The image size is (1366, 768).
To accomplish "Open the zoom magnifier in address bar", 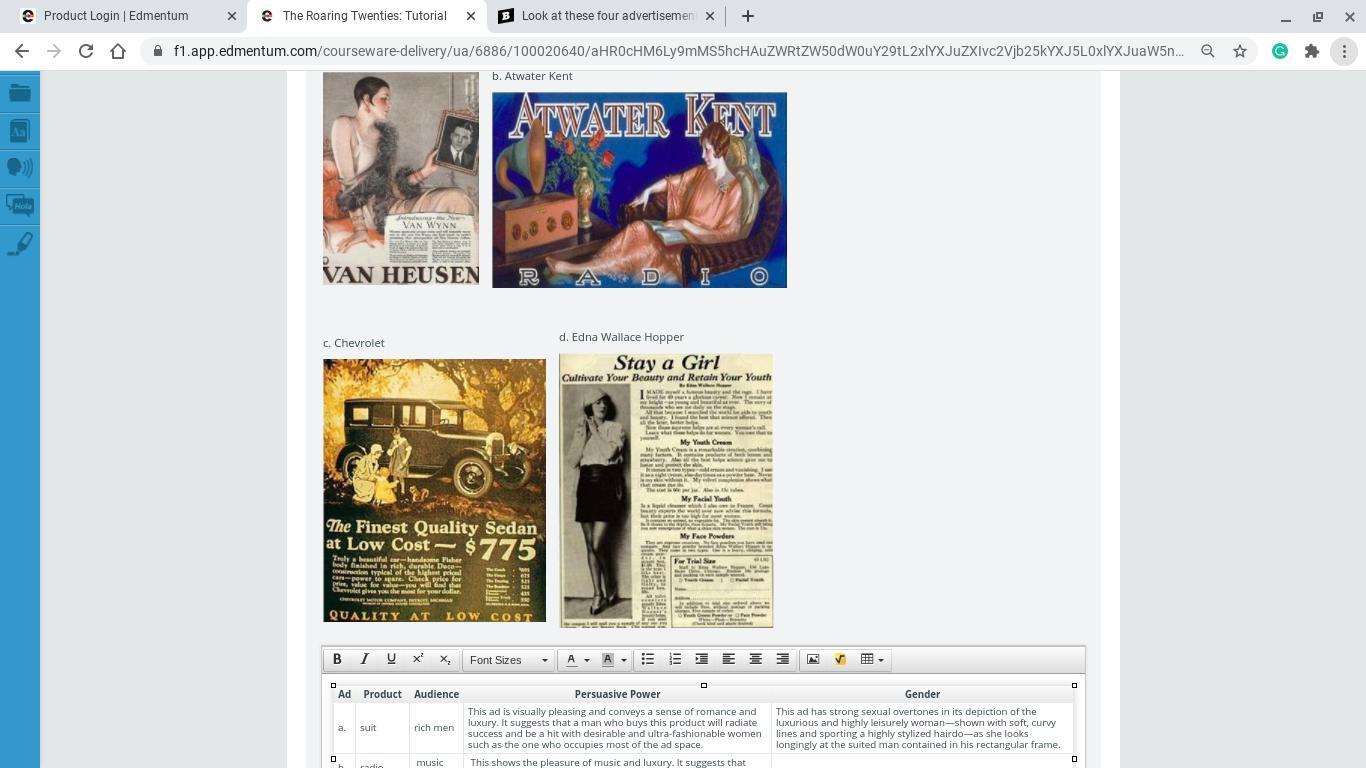I will [x=1208, y=51].
